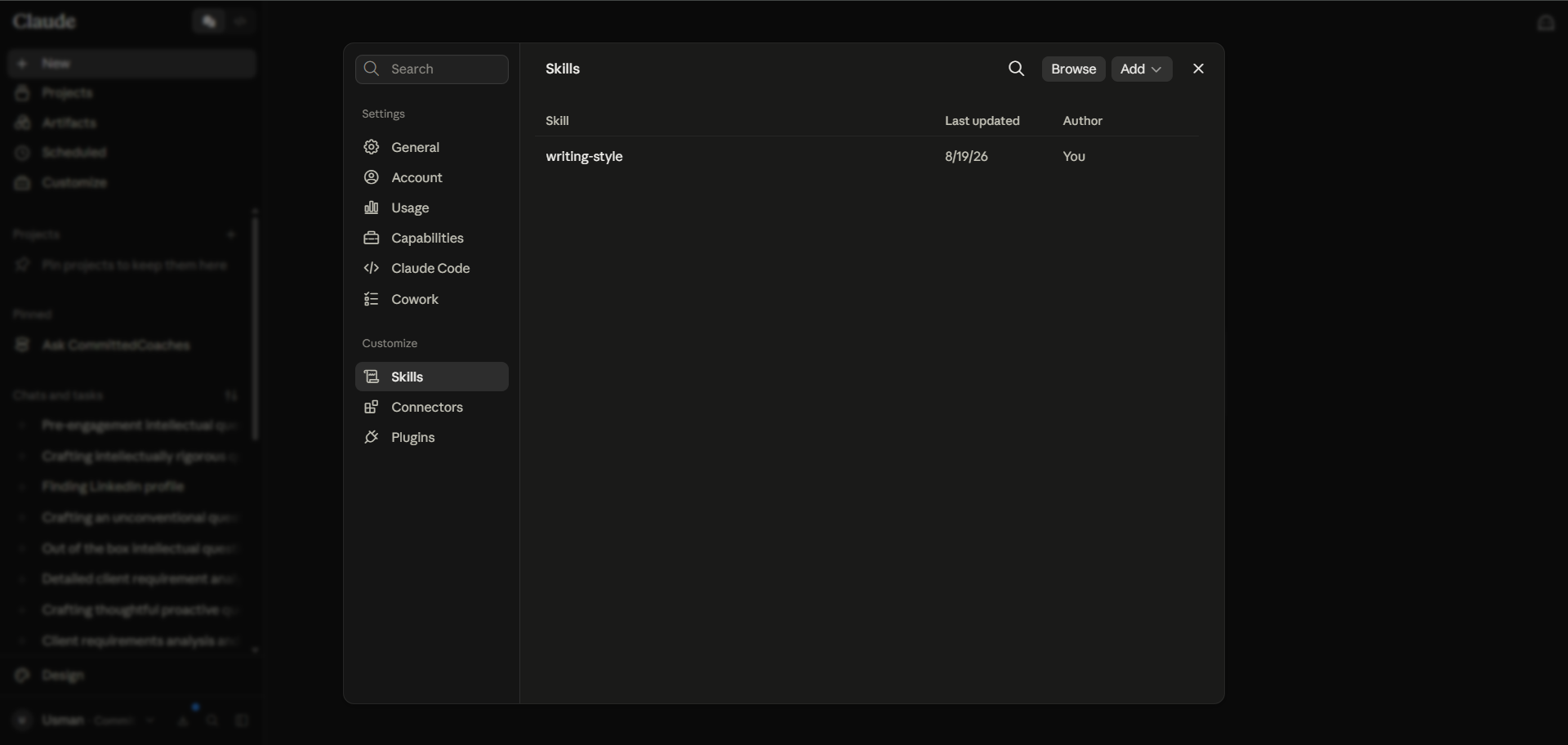Image resolution: width=1568 pixels, height=745 pixels.
Task: Click the plus icon beside Projects heading
Action: 231,234
